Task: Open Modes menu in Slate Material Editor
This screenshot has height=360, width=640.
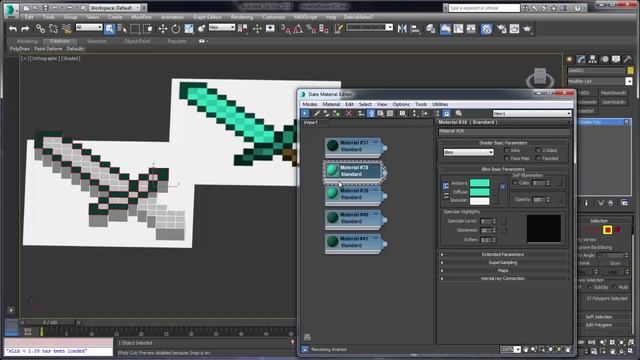Action: tap(309, 104)
